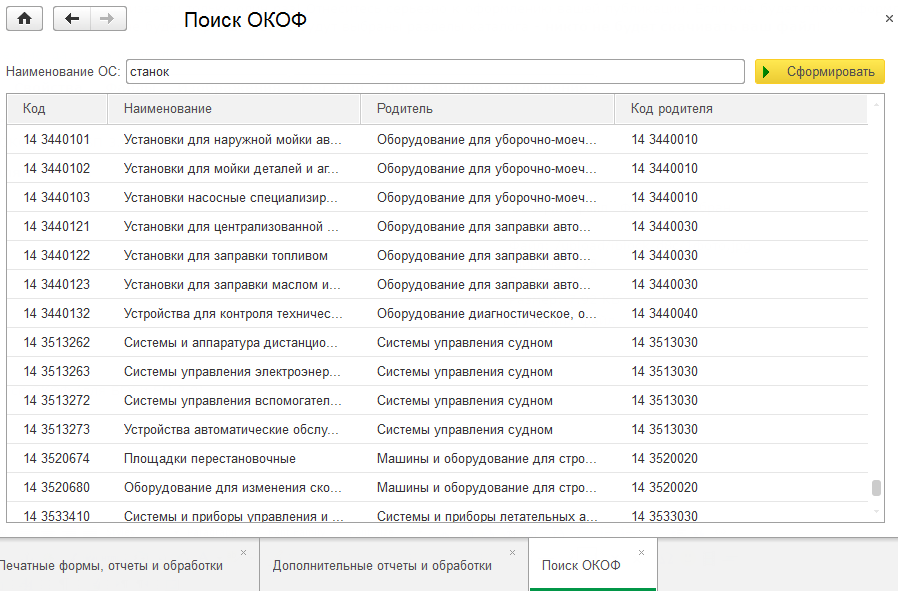898x591 pixels.
Task: Go forward with the right arrow
Action: pos(109,19)
